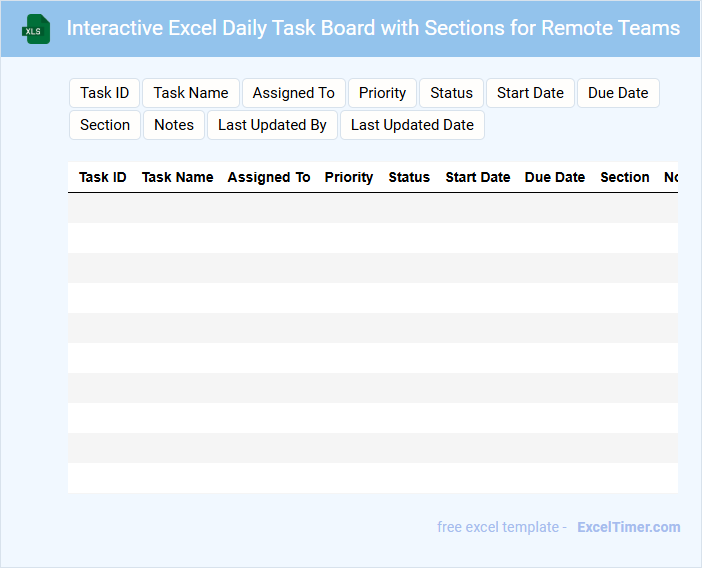Click the Priority column header
This screenshot has width=702, height=568.
tap(349, 177)
